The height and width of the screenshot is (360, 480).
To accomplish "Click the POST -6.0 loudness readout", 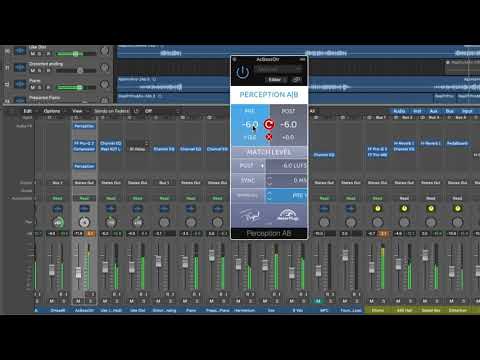I will (288, 125).
